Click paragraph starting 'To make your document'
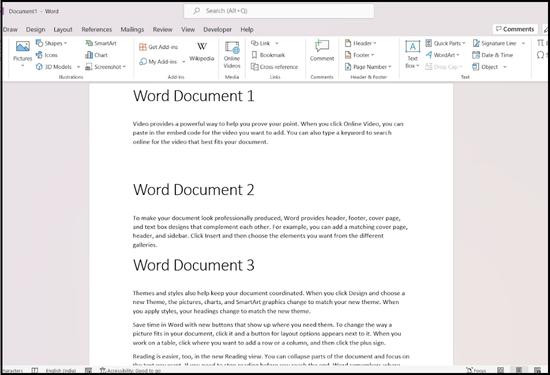 pyautogui.click(x=270, y=231)
